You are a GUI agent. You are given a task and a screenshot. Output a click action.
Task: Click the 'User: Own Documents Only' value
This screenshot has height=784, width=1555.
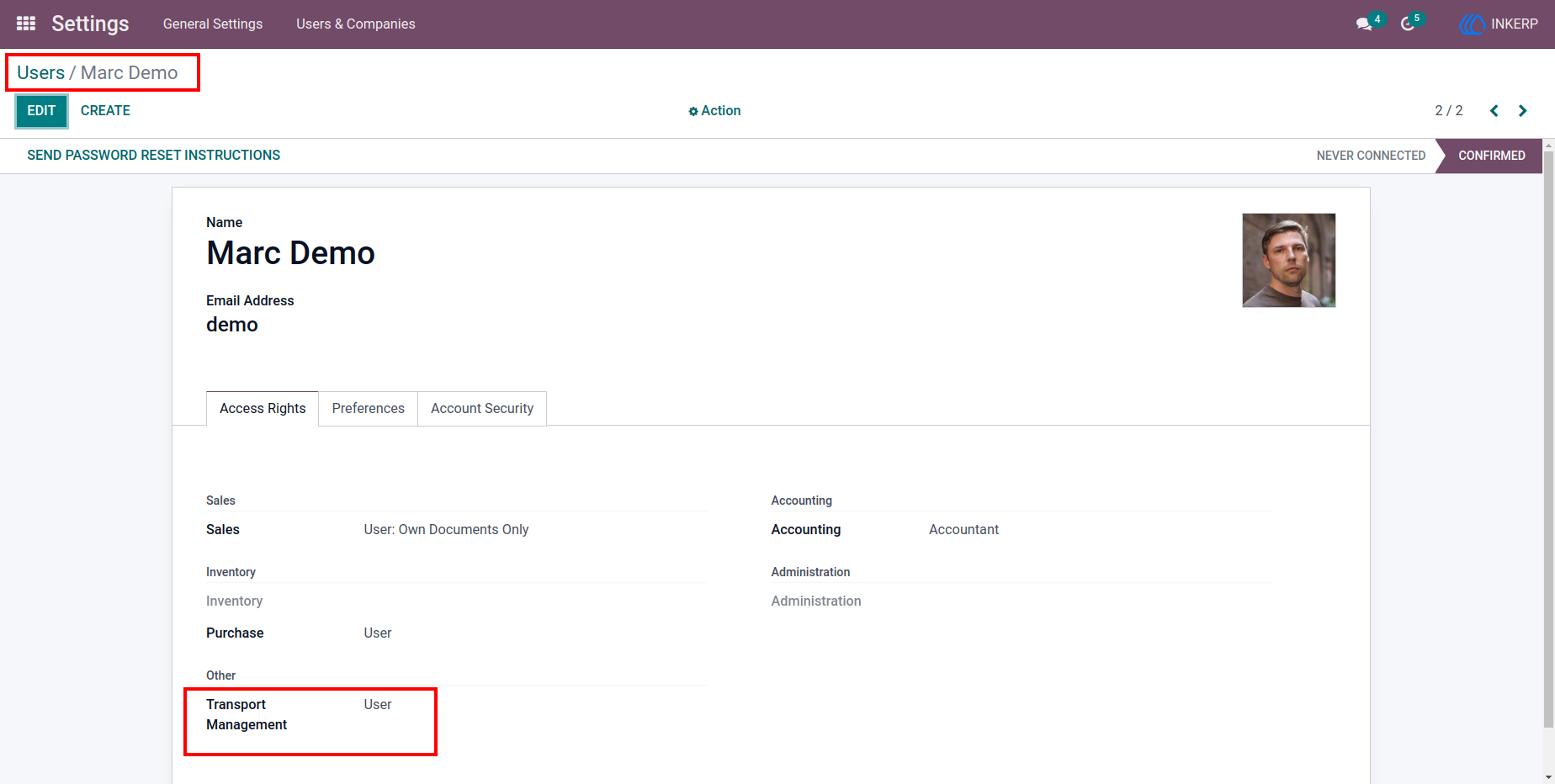(446, 530)
